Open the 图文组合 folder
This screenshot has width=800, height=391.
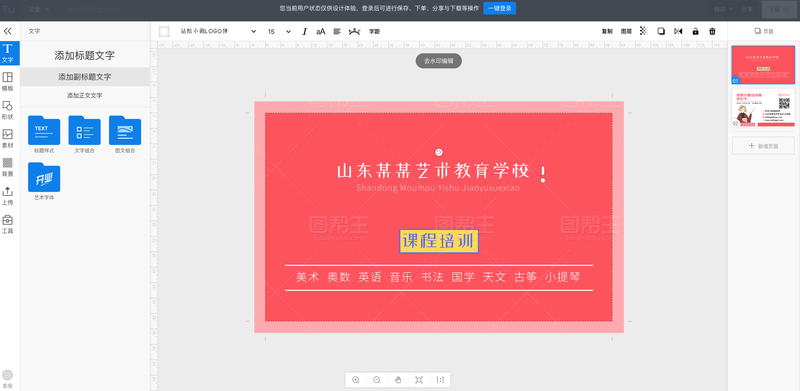click(125, 135)
